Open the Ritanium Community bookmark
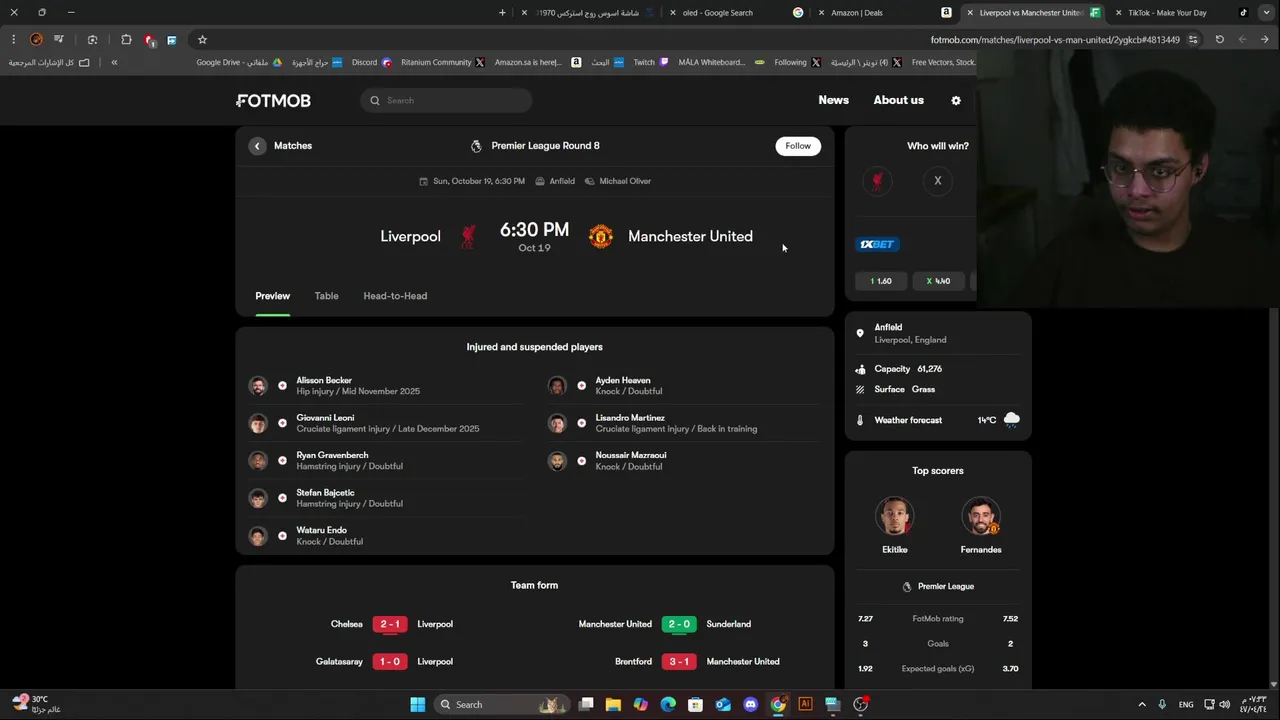 [x=442, y=62]
